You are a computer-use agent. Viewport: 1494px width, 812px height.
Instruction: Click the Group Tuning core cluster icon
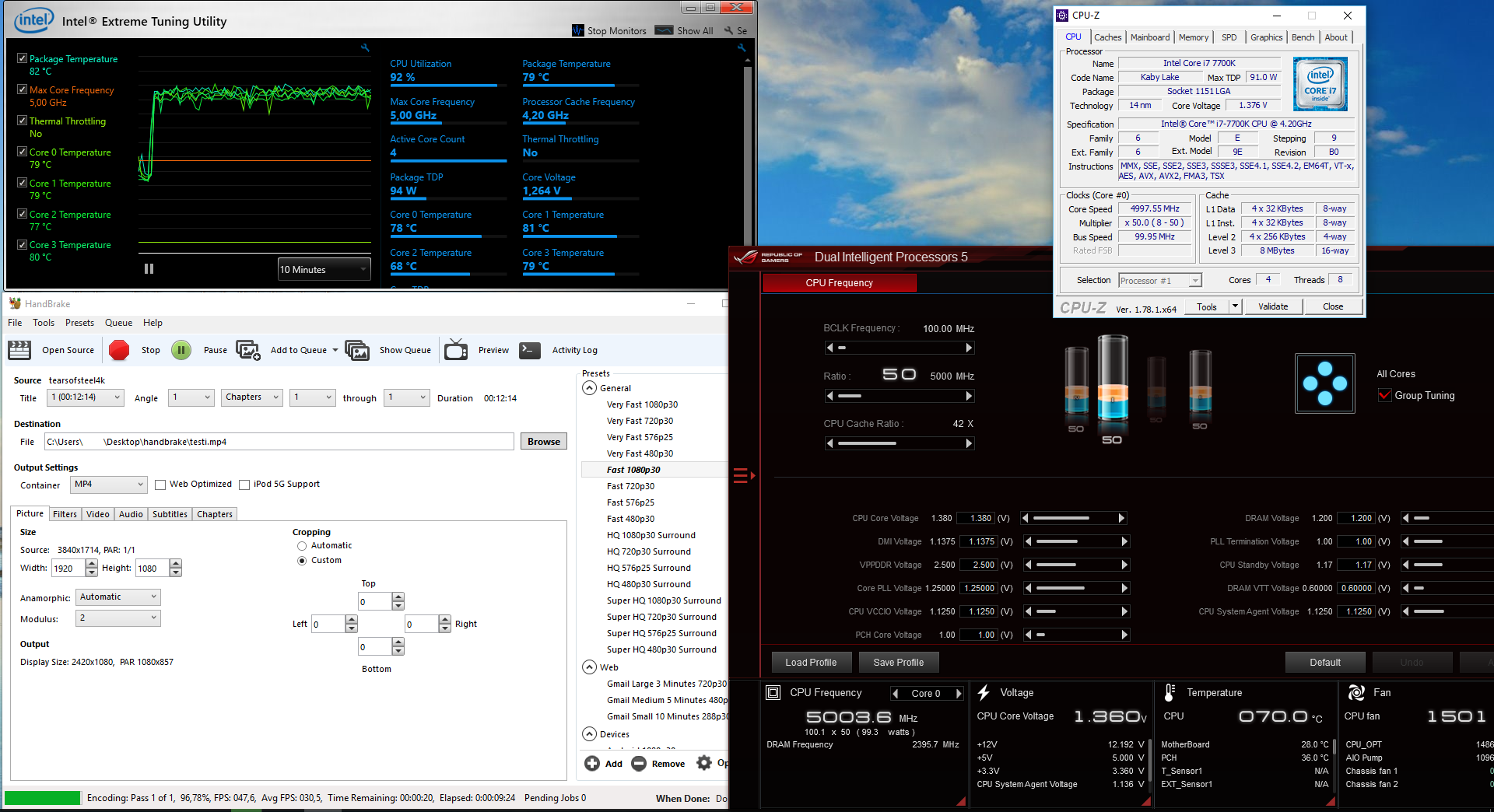pyautogui.click(x=1324, y=383)
